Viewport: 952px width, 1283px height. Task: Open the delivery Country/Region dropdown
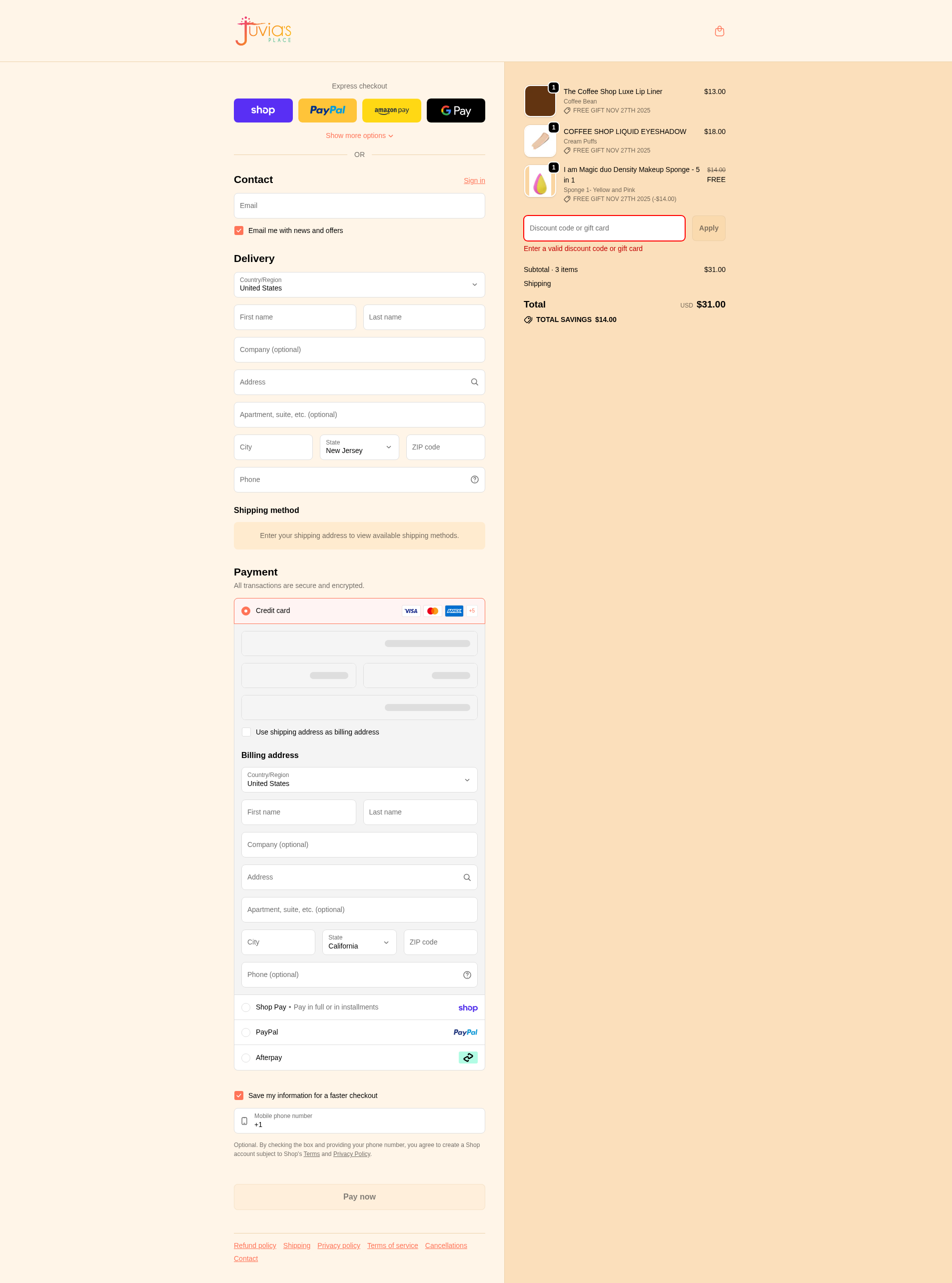coord(359,285)
